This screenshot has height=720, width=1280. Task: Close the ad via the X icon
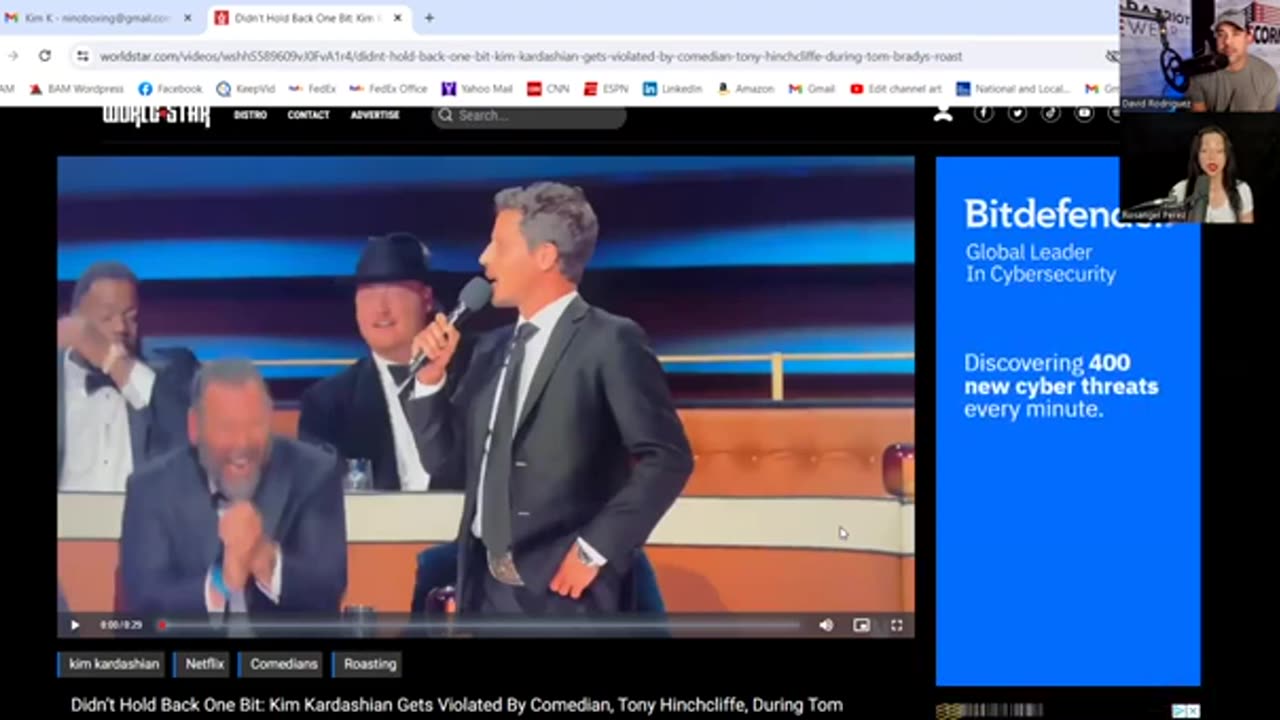[x=1193, y=711]
